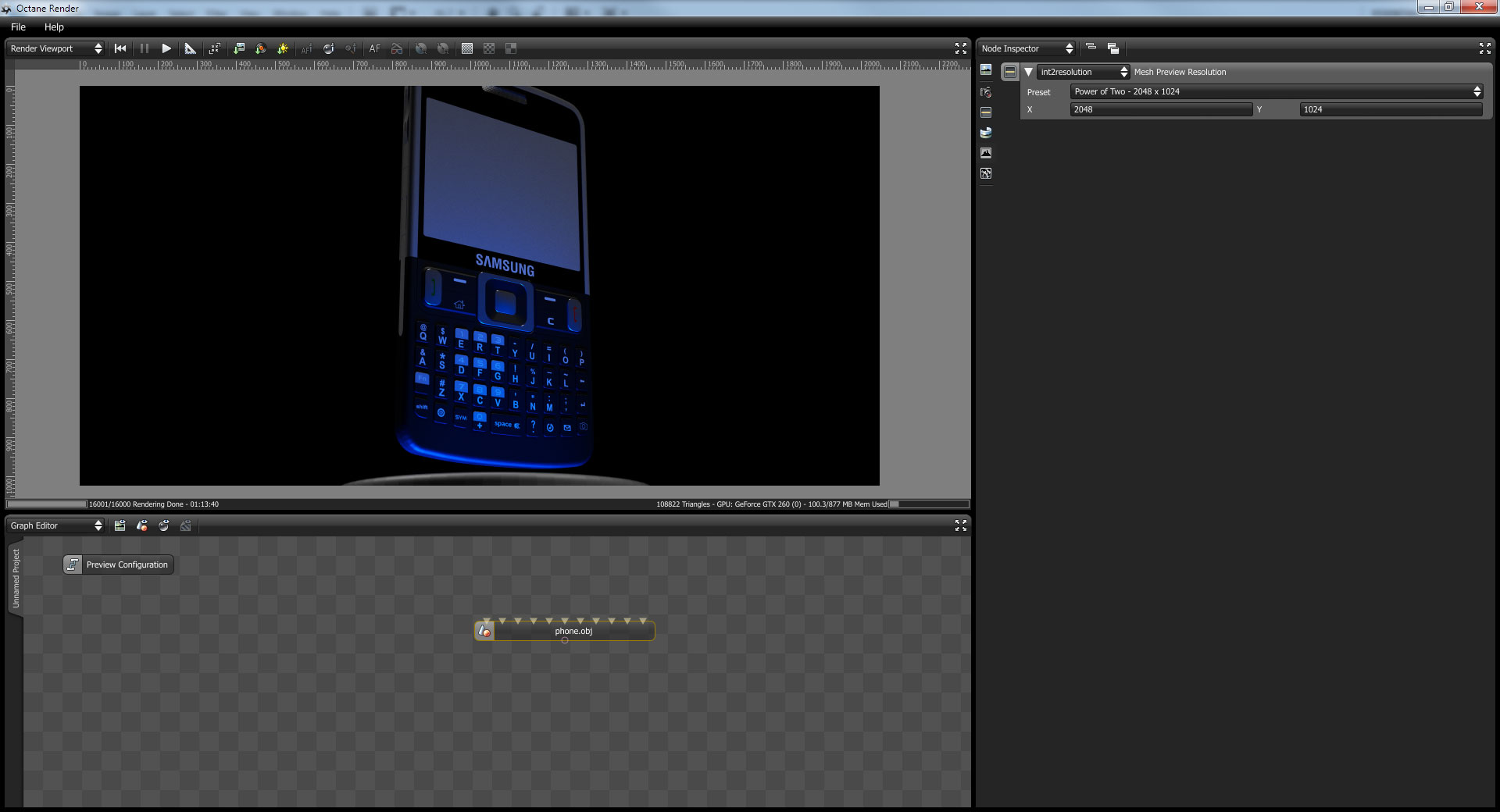1500x812 pixels.
Task: Open the File menu
Action: pos(18,27)
